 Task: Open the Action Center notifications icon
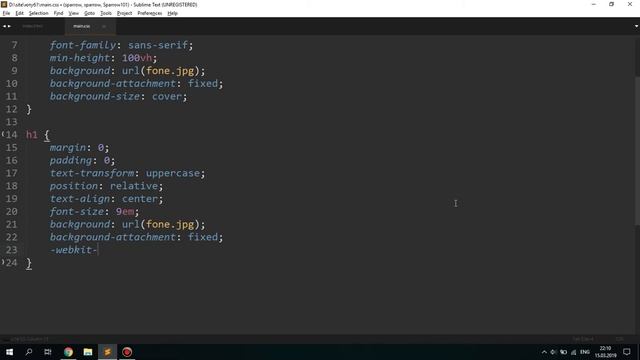[x=627, y=352]
